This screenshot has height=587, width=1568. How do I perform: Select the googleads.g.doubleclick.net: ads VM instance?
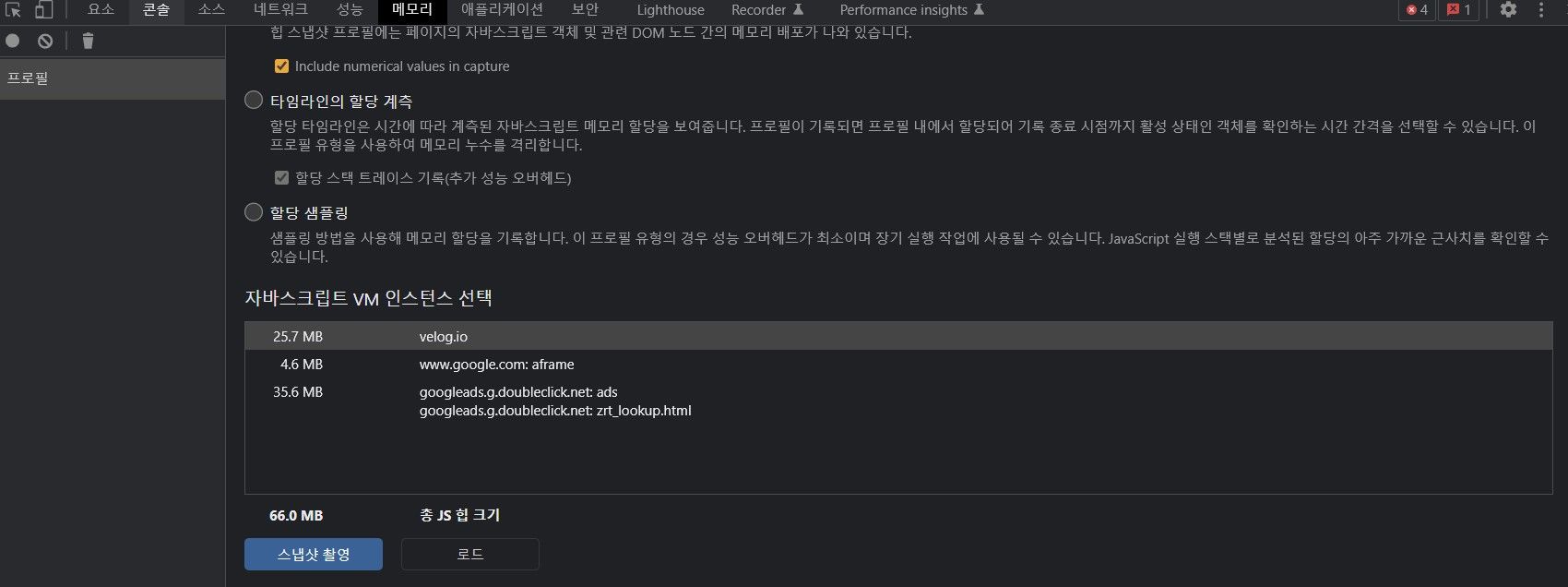898,401
